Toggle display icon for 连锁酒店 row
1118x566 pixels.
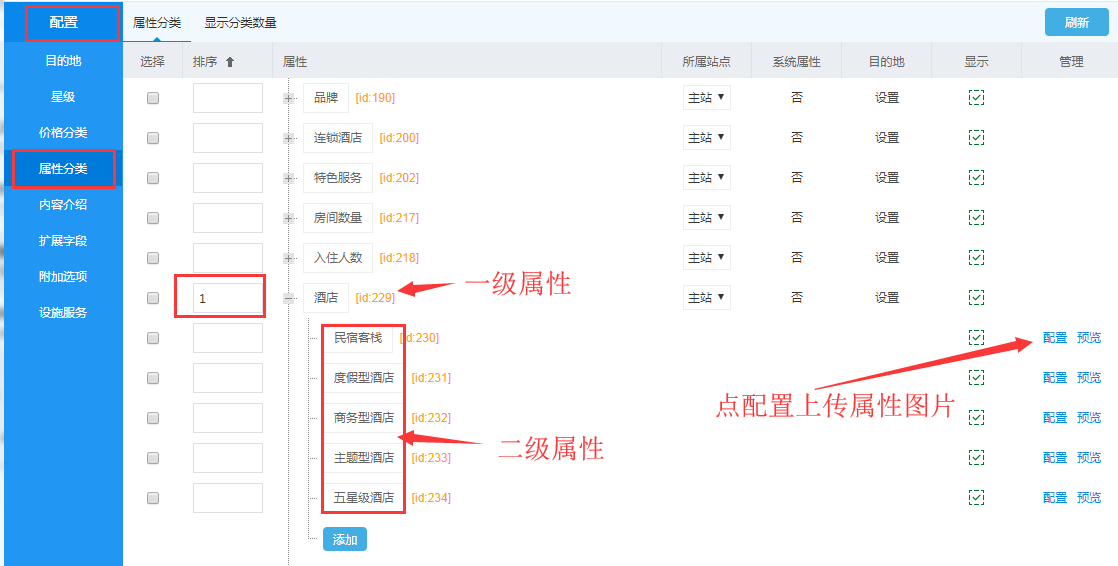976,138
